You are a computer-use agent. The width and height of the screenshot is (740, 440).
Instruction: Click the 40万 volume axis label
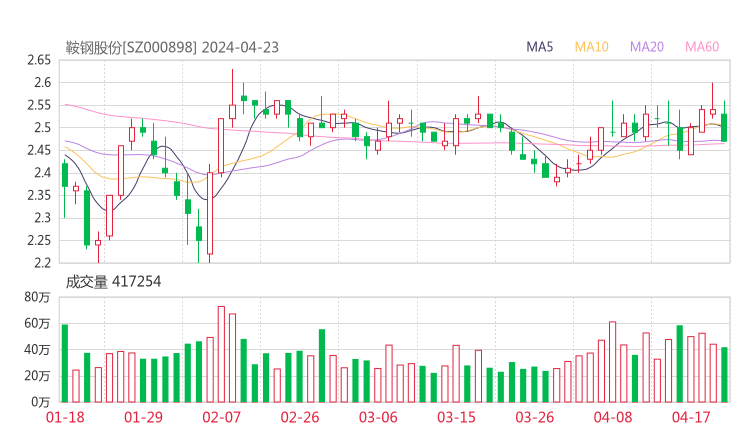(37, 350)
